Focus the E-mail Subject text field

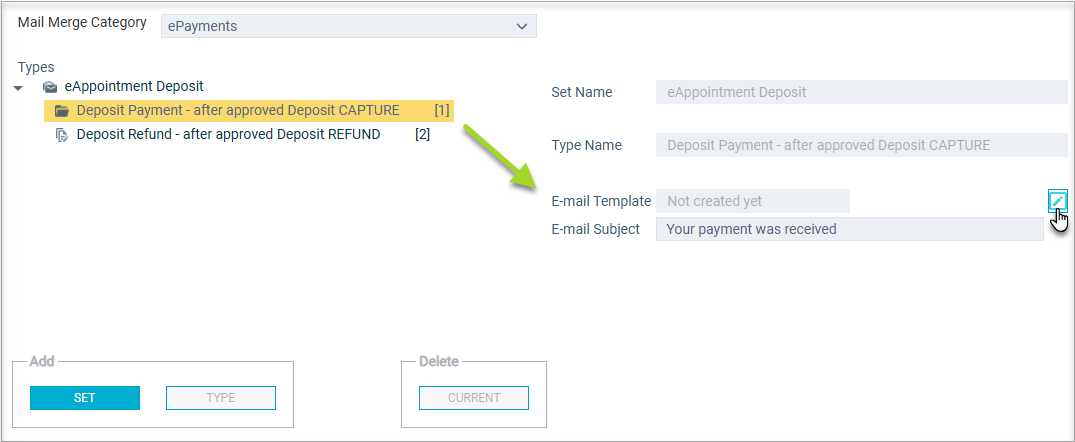pos(849,229)
